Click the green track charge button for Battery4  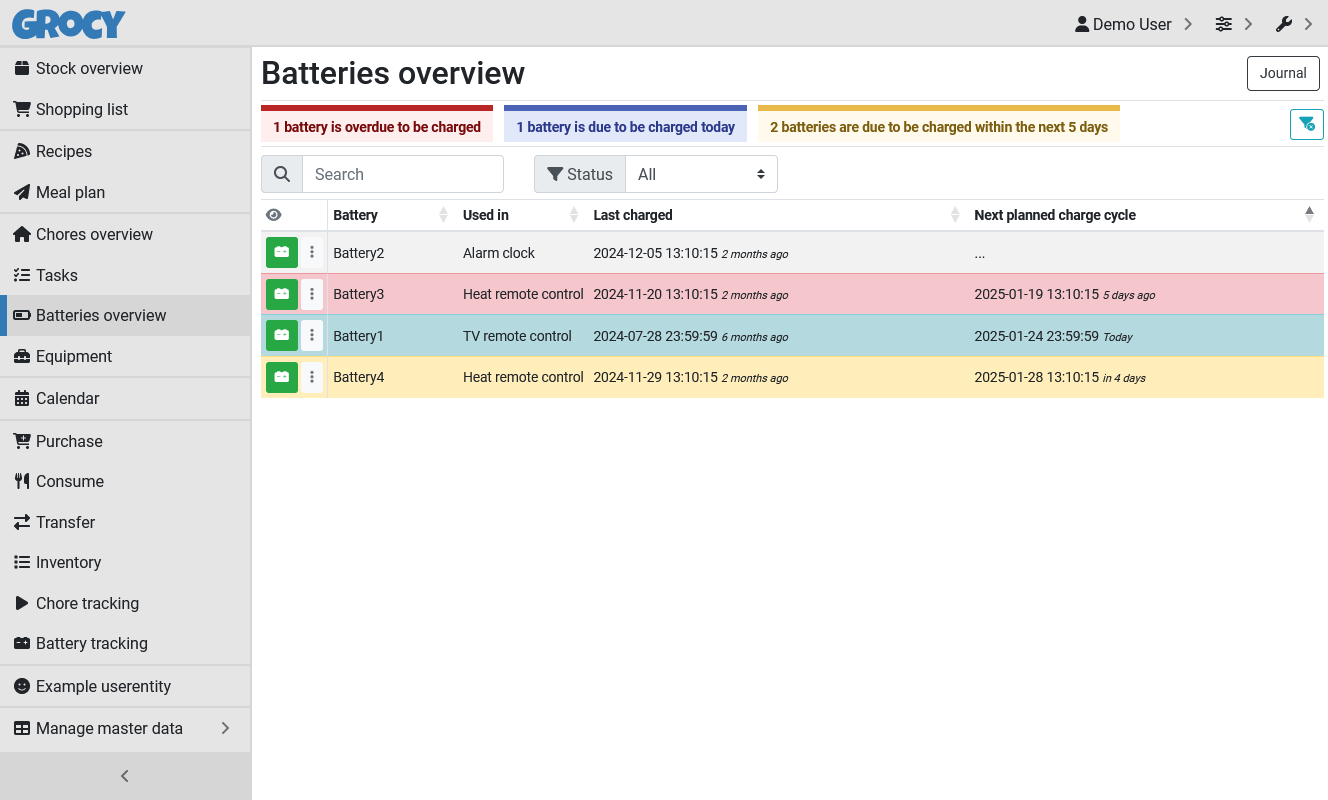click(282, 377)
